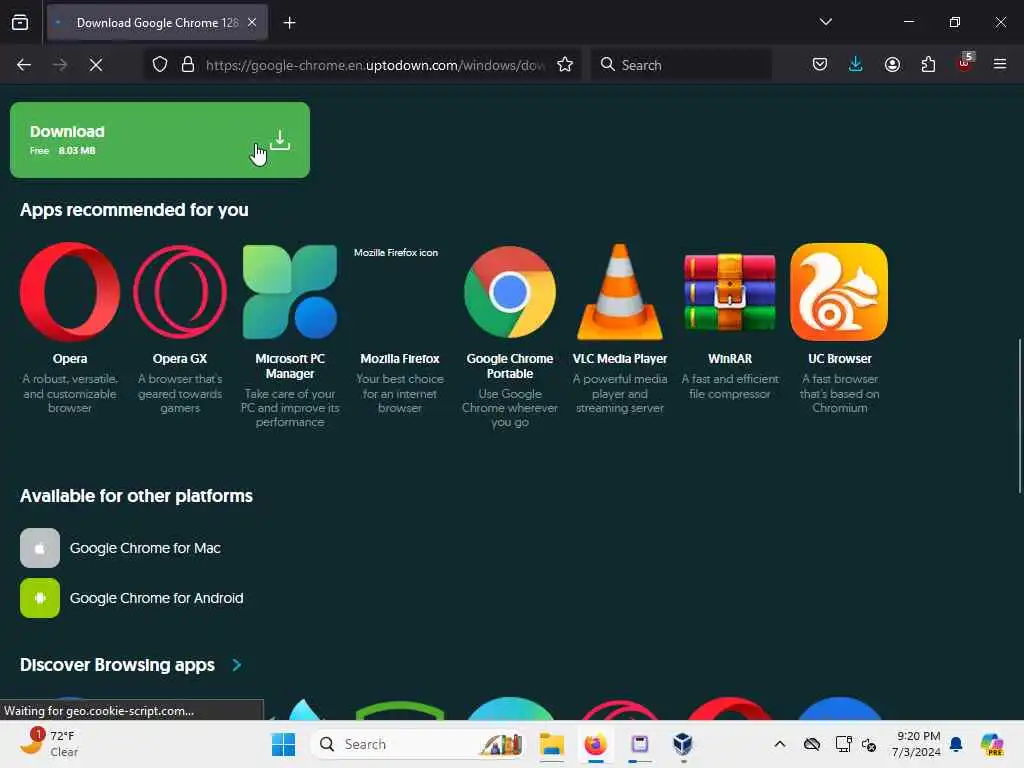
Task: Show hidden system tray icons
Action: point(780,744)
